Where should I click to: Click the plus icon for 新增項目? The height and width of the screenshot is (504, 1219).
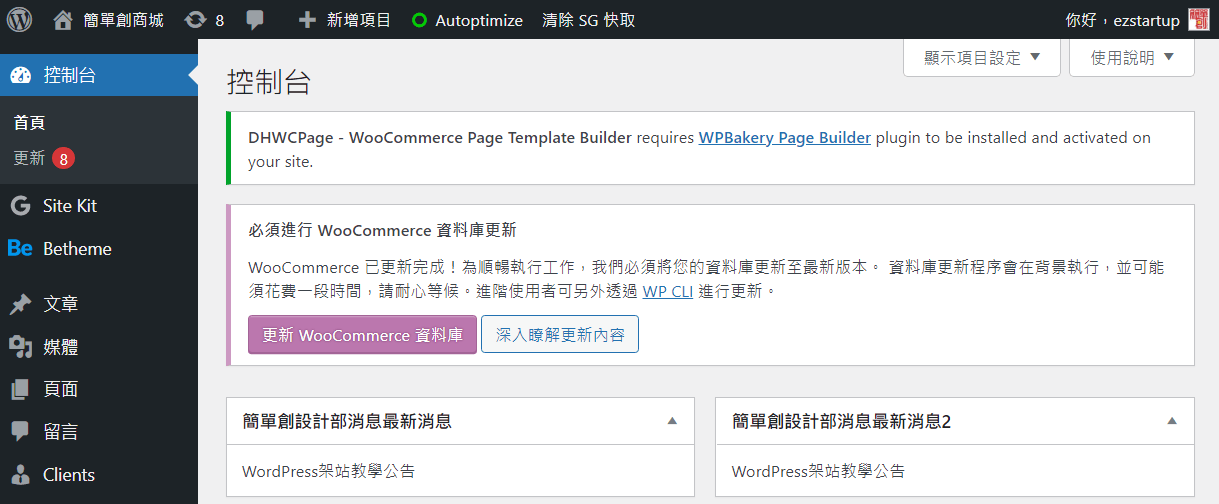tap(308, 19)
